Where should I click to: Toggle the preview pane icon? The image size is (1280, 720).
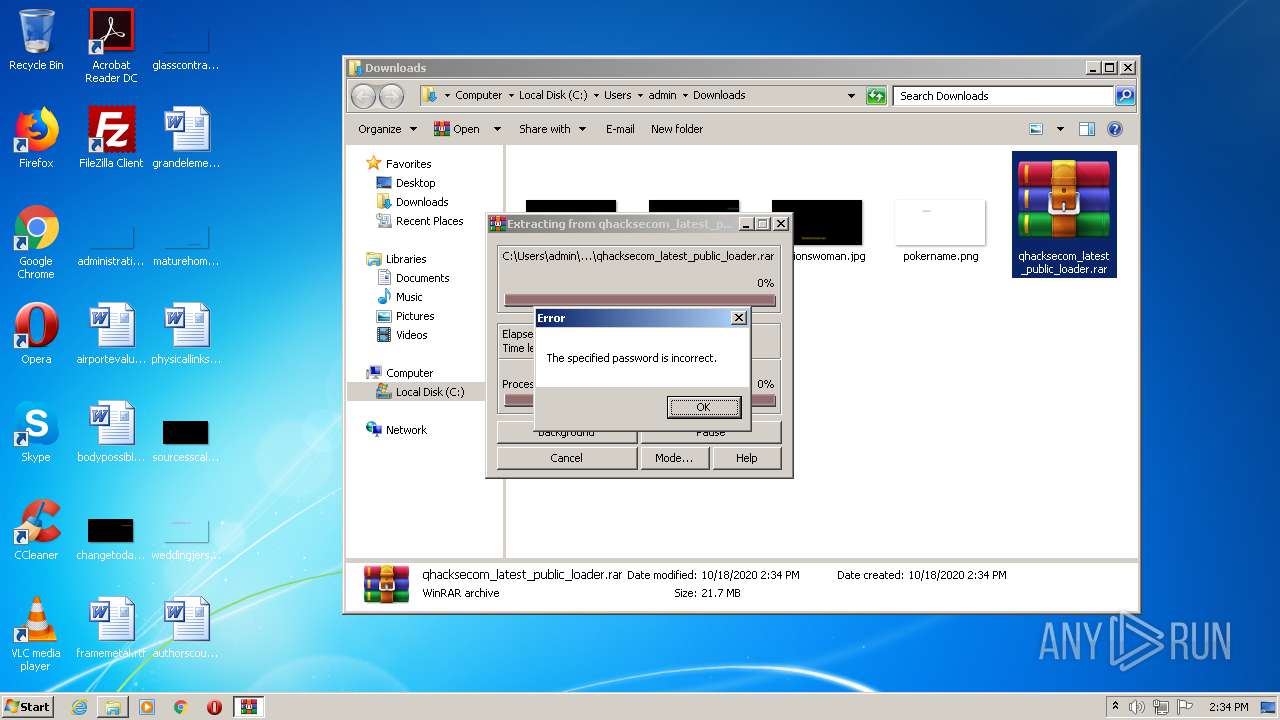pos(1087,129)
